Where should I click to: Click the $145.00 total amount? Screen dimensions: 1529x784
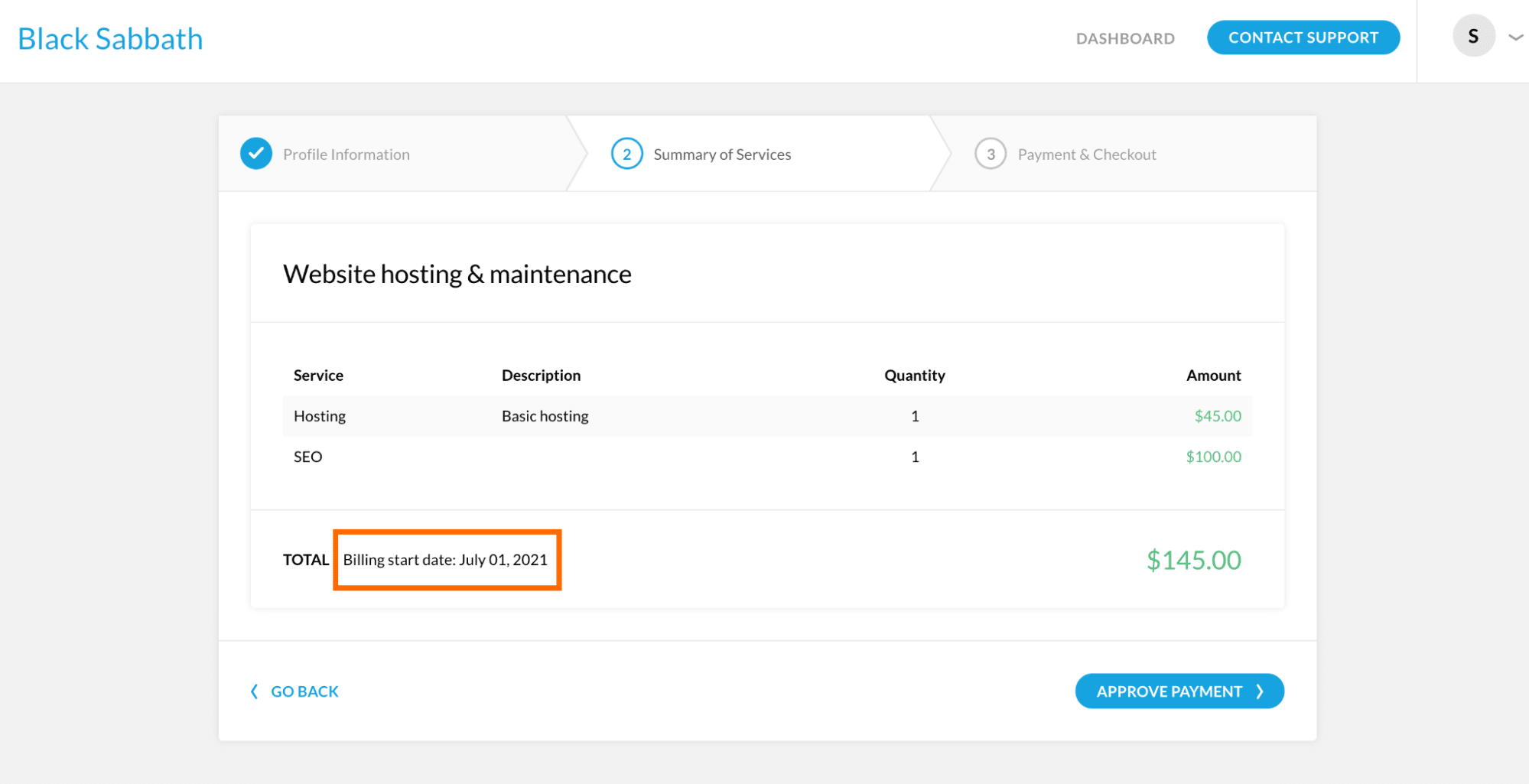pyautogui.click(x=1192, y=560)
